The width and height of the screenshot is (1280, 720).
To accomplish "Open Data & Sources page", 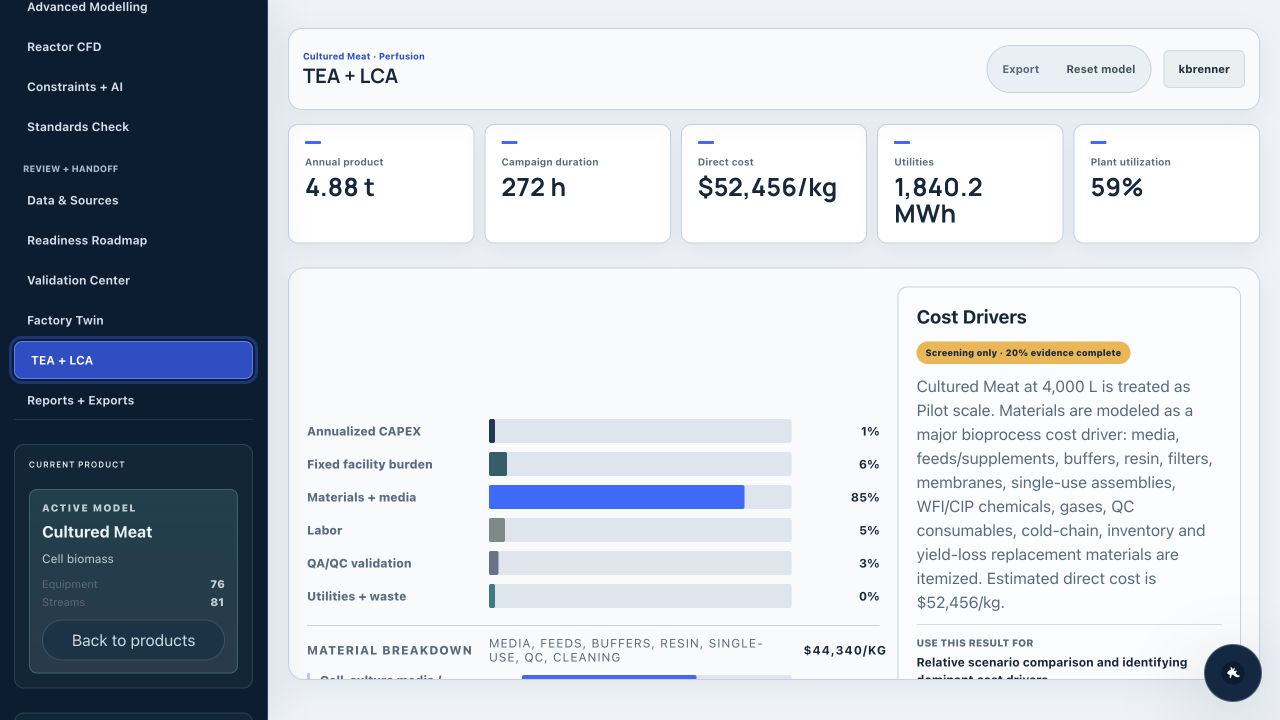I will click(133, 200).
